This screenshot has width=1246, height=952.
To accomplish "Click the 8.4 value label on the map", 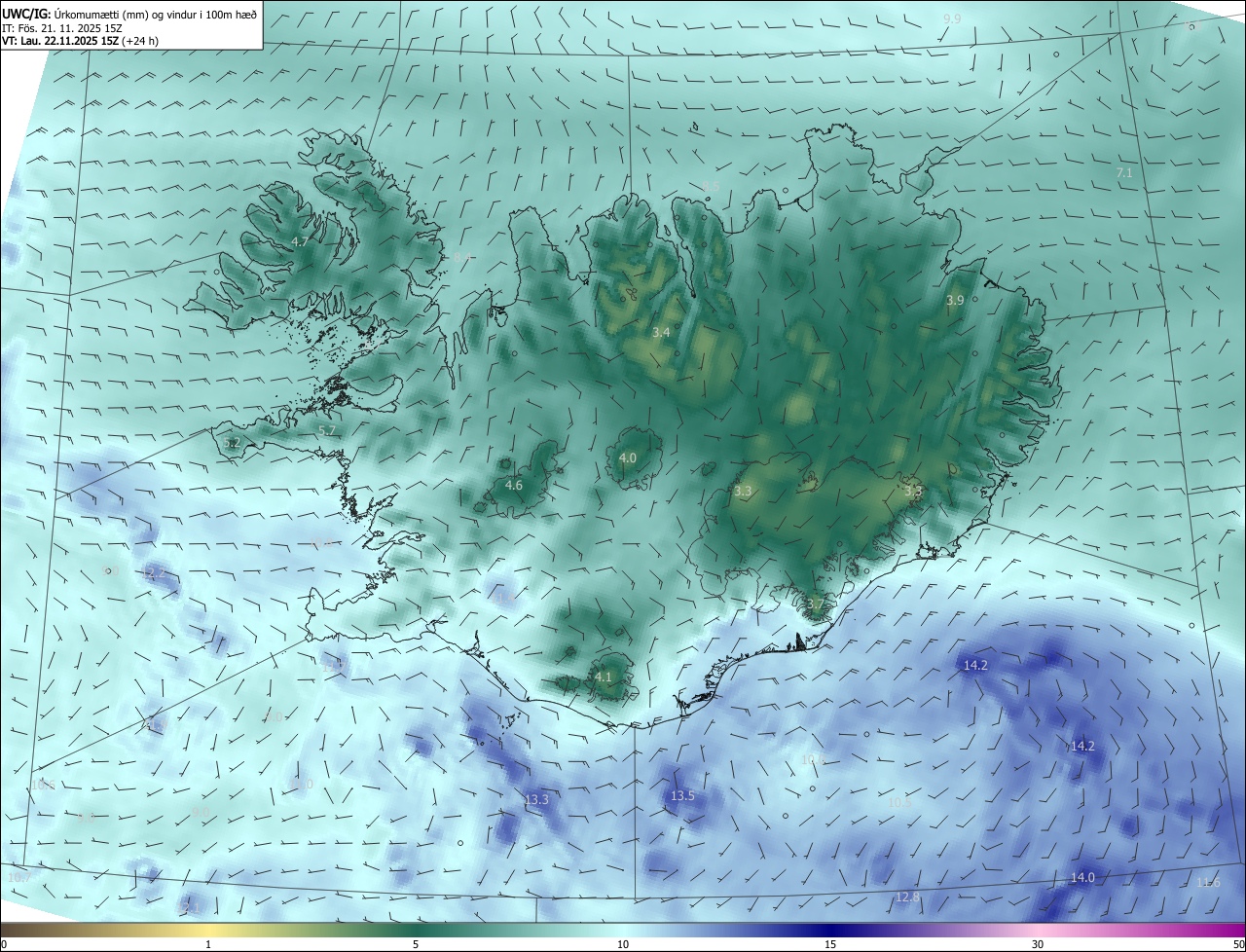I will tap(462, 257).
